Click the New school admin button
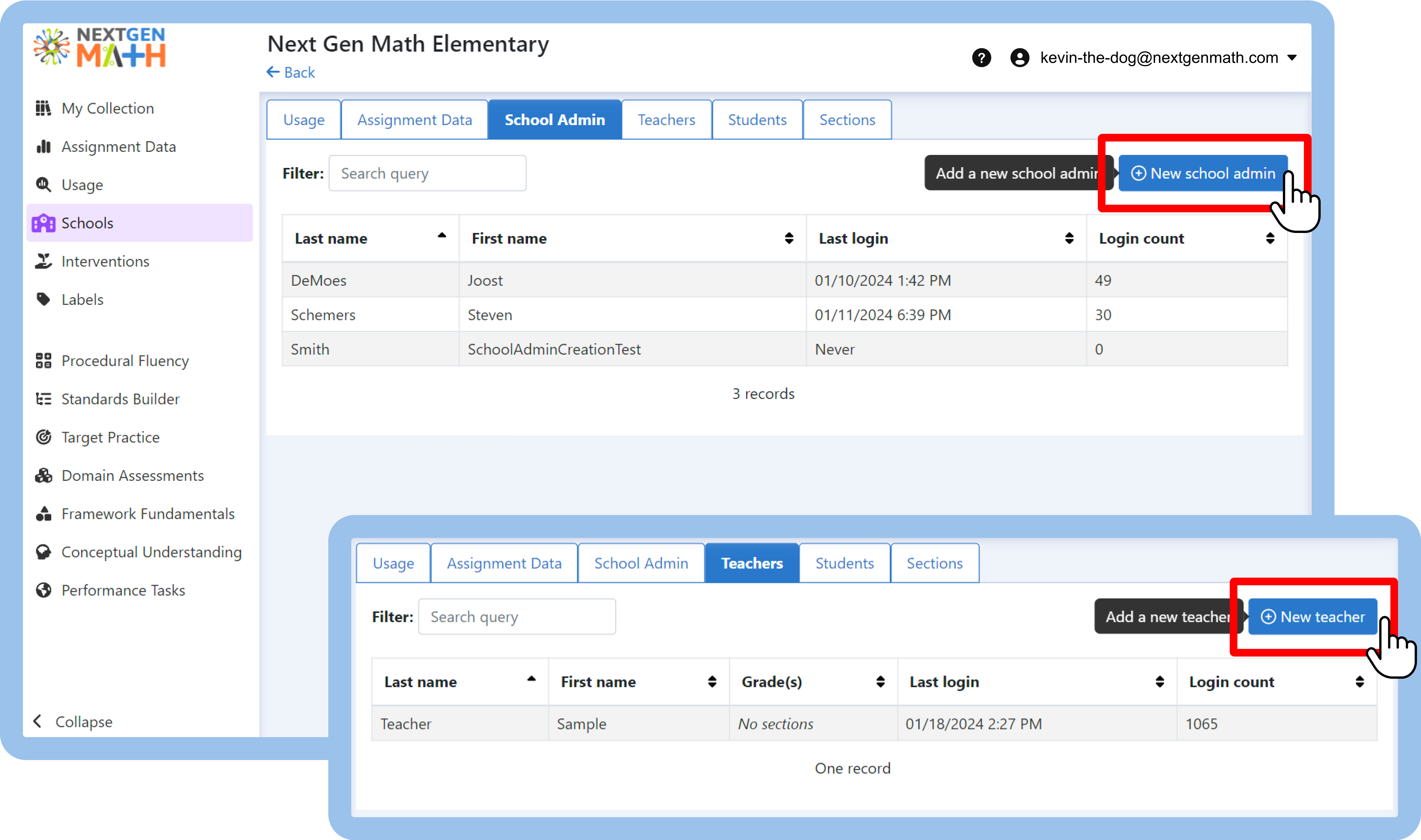 pos(1203,173)
